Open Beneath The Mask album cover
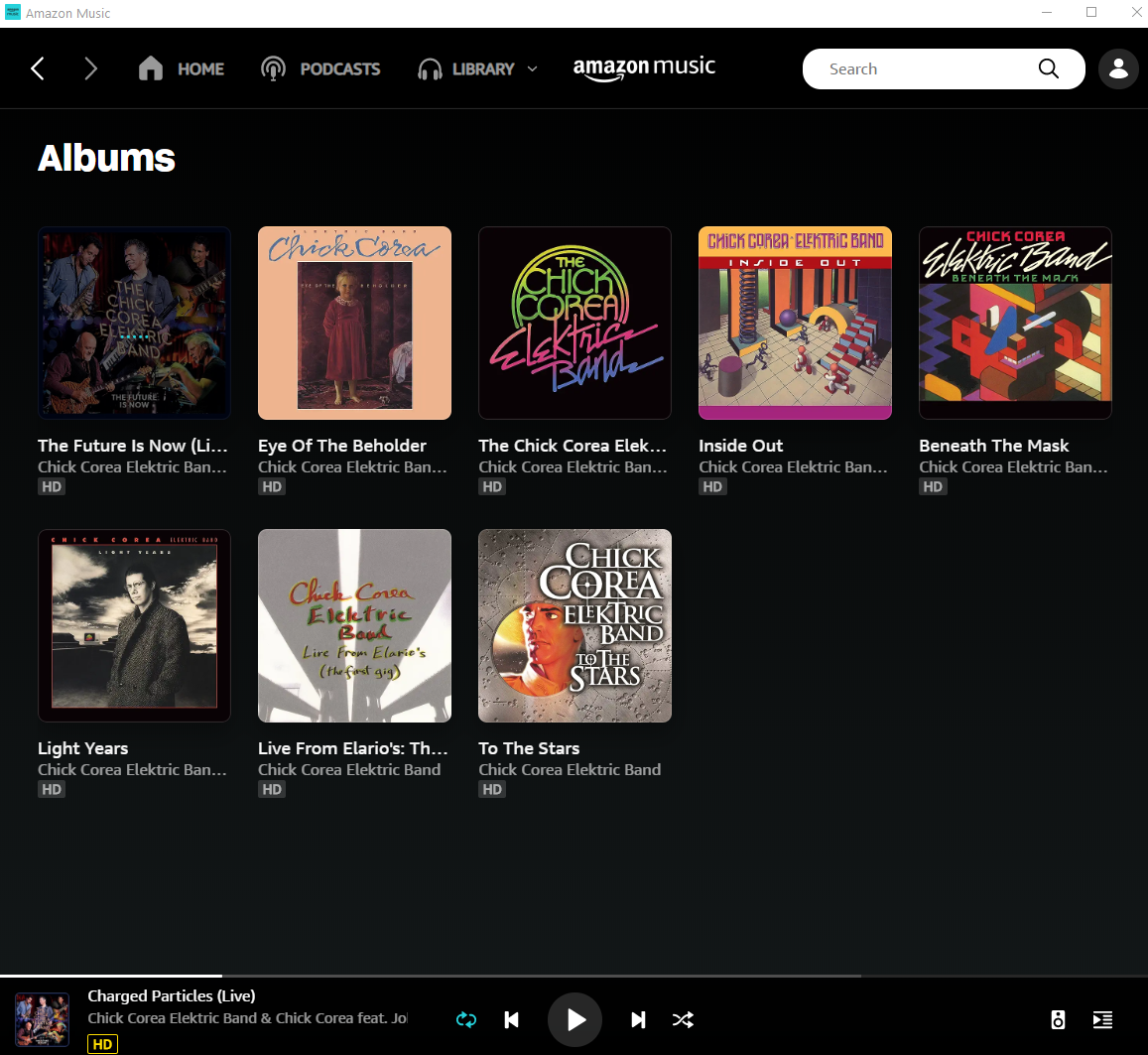Screen dimensions: 1148x1055 1015,323
